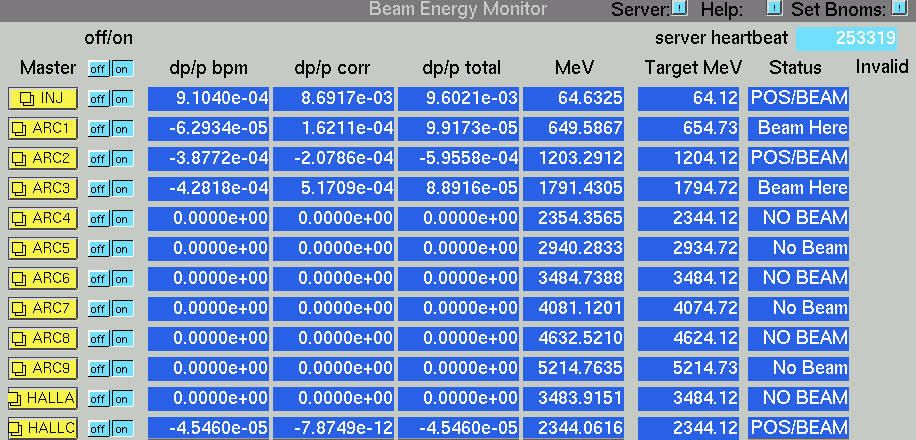The image size is (916, 440).
Task: Select INJ dp/p bpm value 9.1040e-04
Action: click(209, 99)
